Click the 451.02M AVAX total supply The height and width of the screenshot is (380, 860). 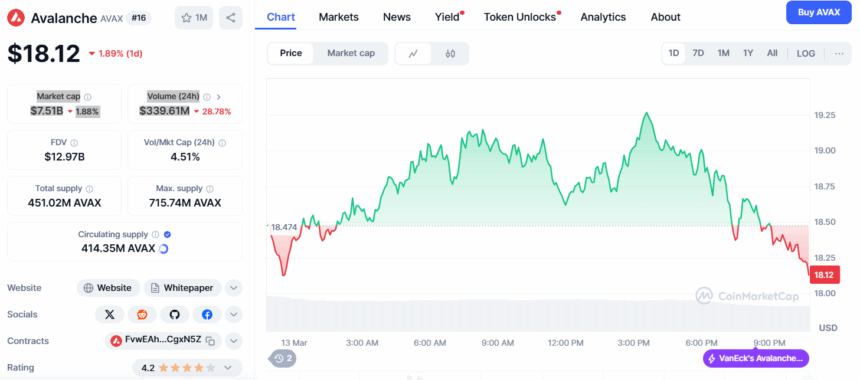click(x=64, y=203)
